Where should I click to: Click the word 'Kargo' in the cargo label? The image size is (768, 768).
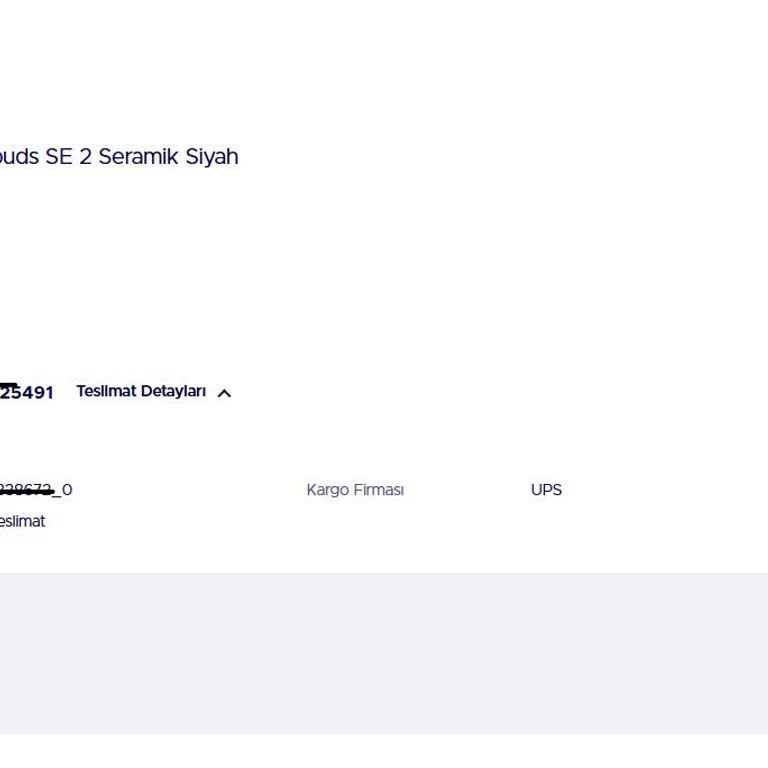(x=326, y=490)
